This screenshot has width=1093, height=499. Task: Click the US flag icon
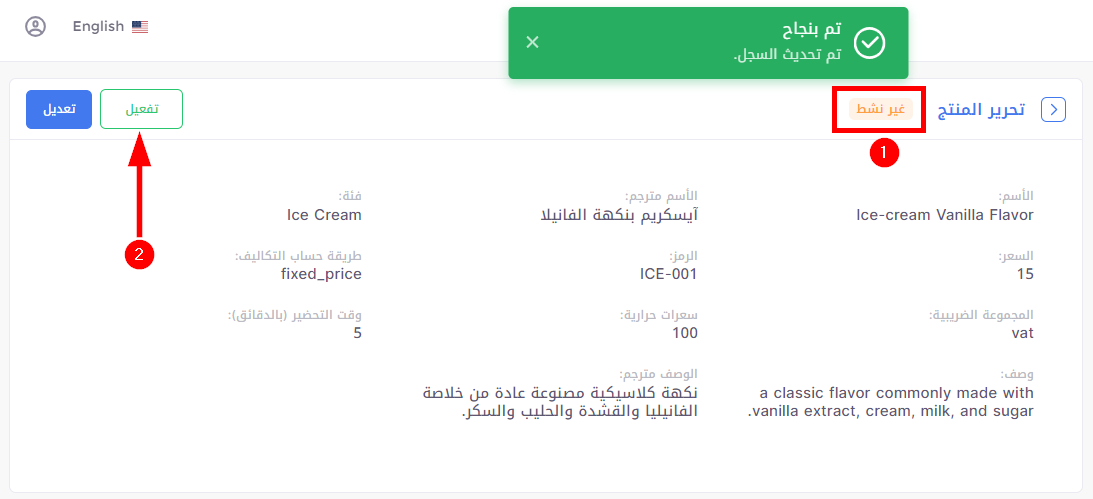pyautogui.click(x=140, y=27)
